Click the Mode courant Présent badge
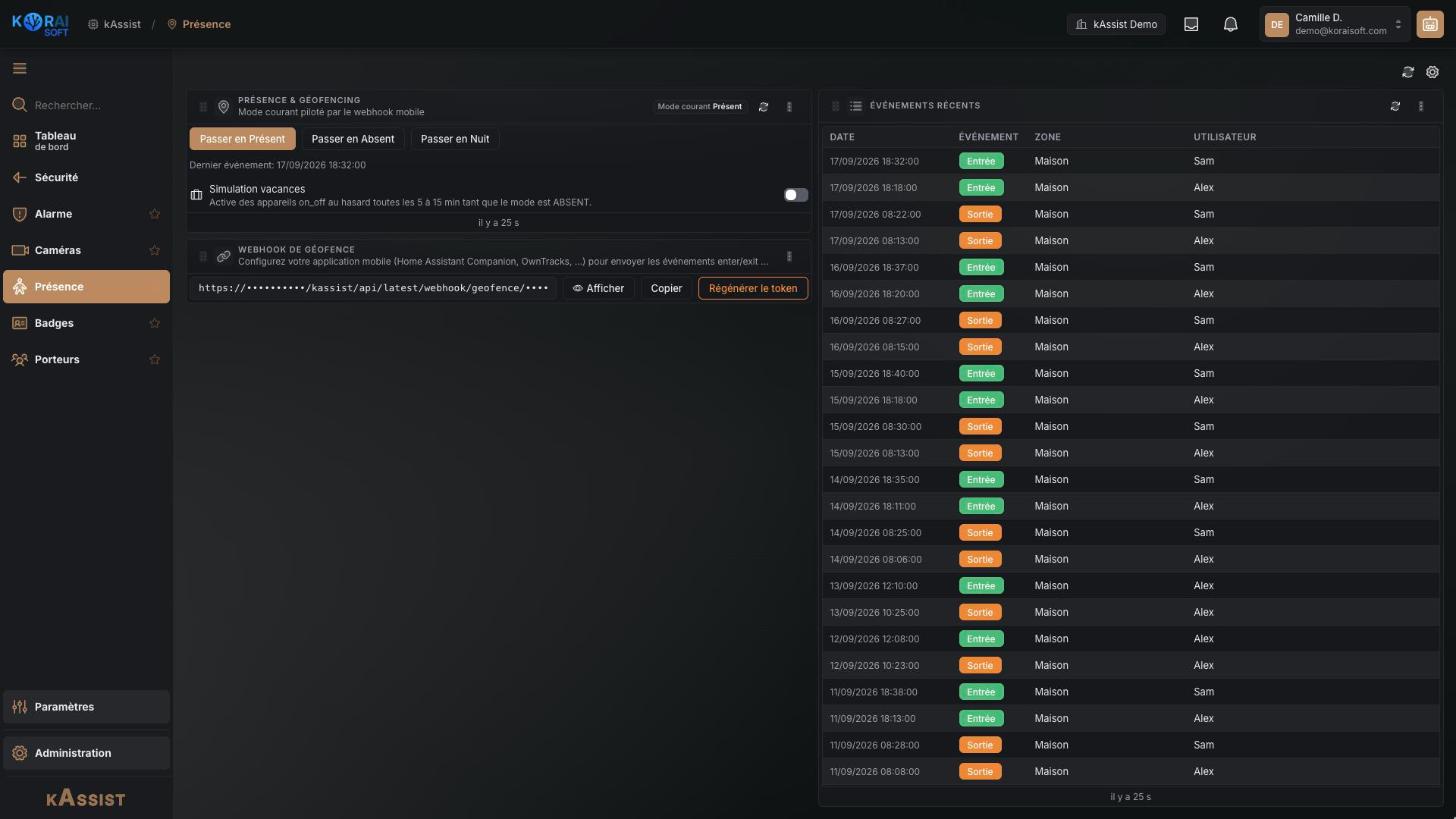The width and height of the screenshot is (1456, 819). tap(700, 107)
